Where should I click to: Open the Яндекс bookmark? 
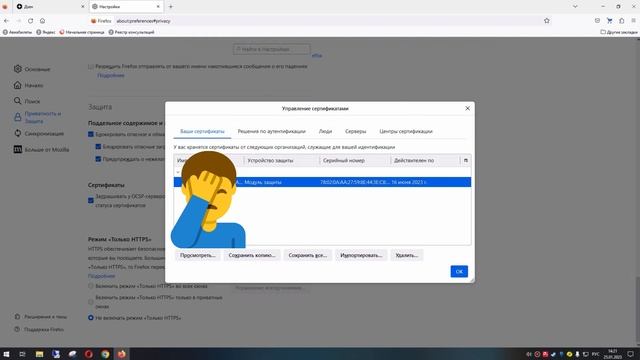[x=46, y=32]
